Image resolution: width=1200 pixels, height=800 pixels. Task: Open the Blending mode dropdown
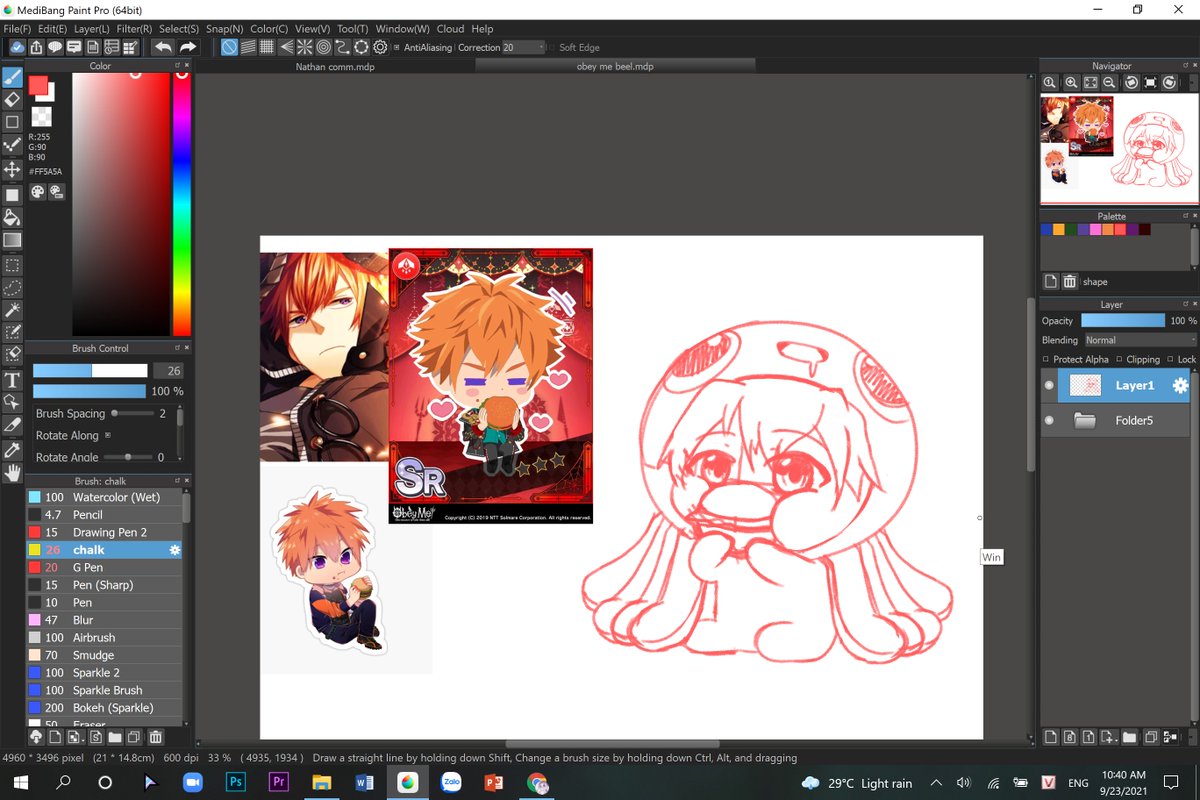point(1140,340)
